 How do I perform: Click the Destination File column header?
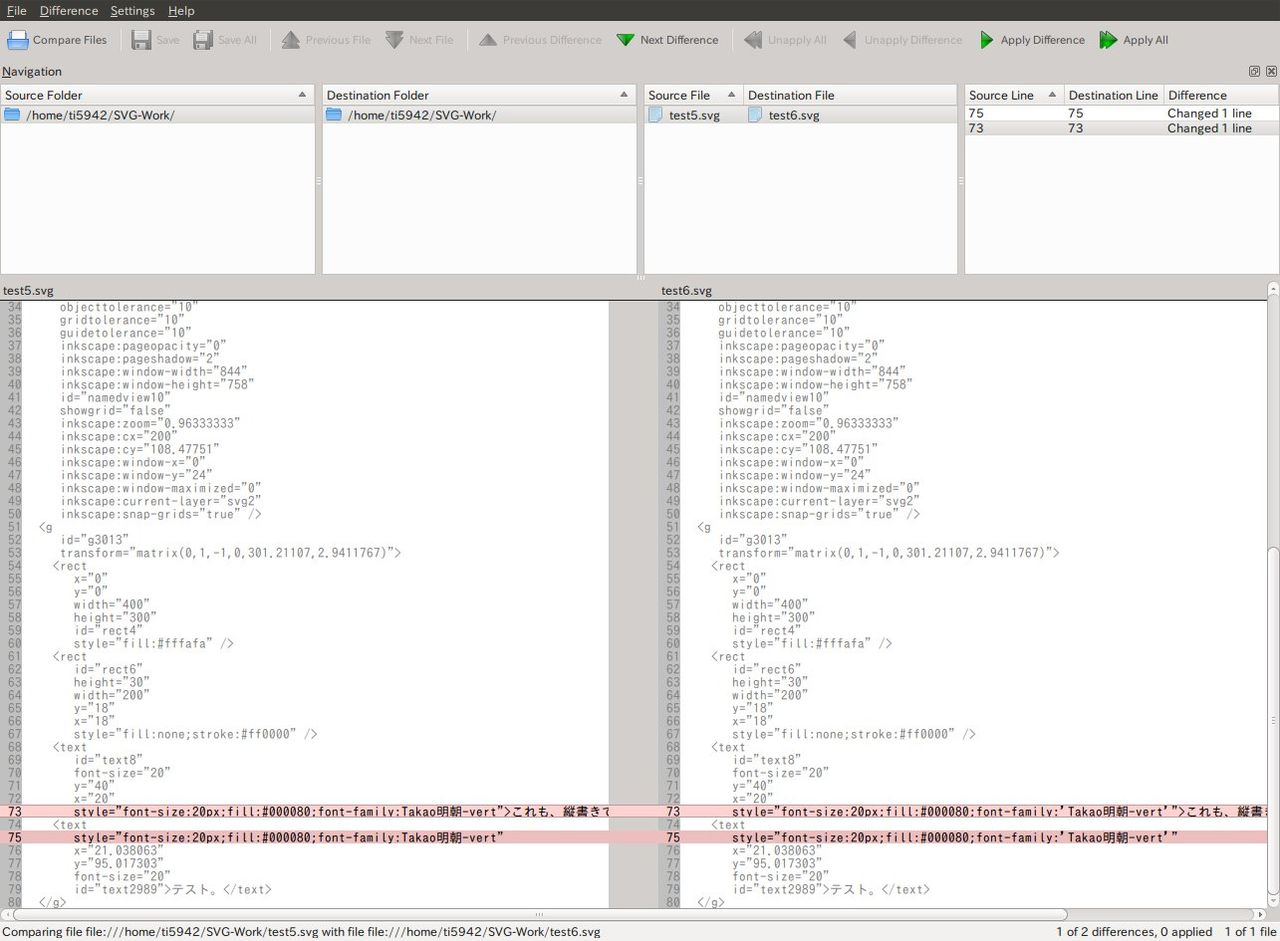(x=850, y=95)
